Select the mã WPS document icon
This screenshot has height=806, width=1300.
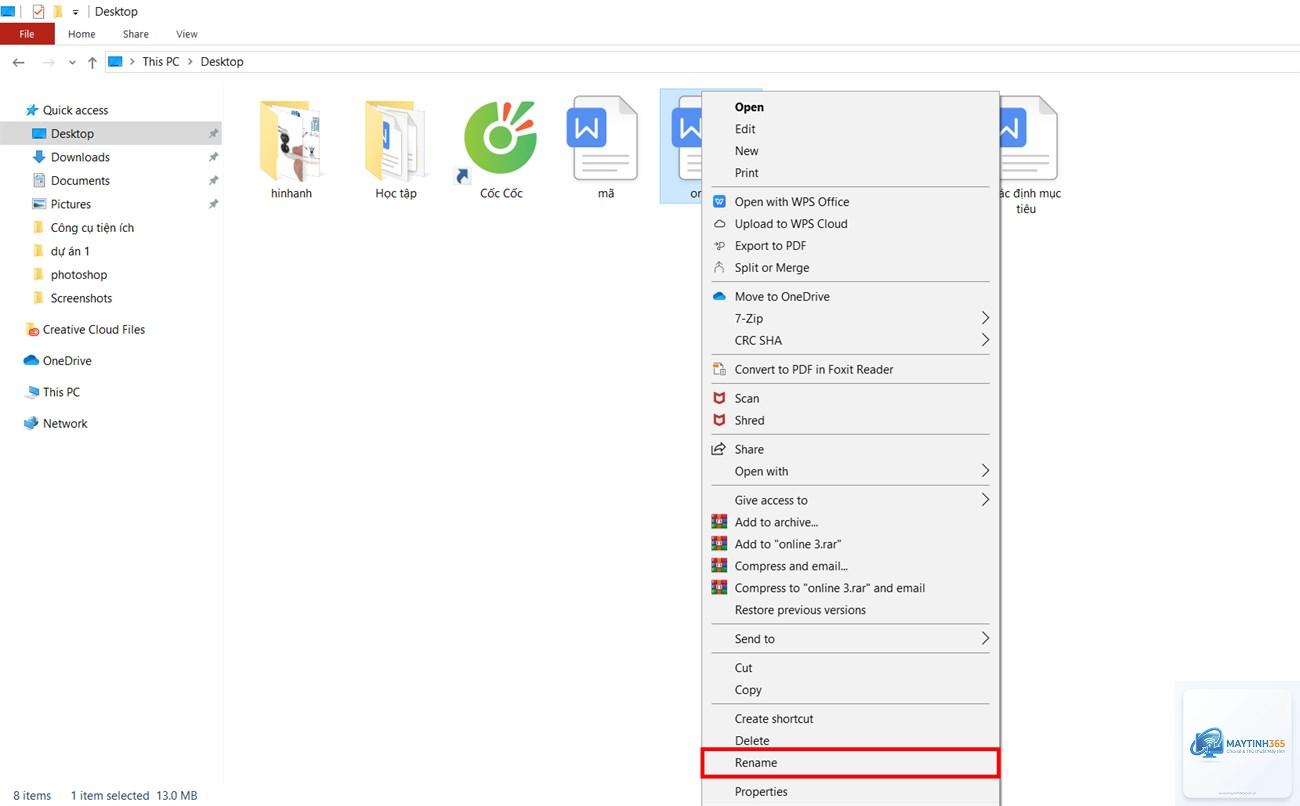coord(603,138)
